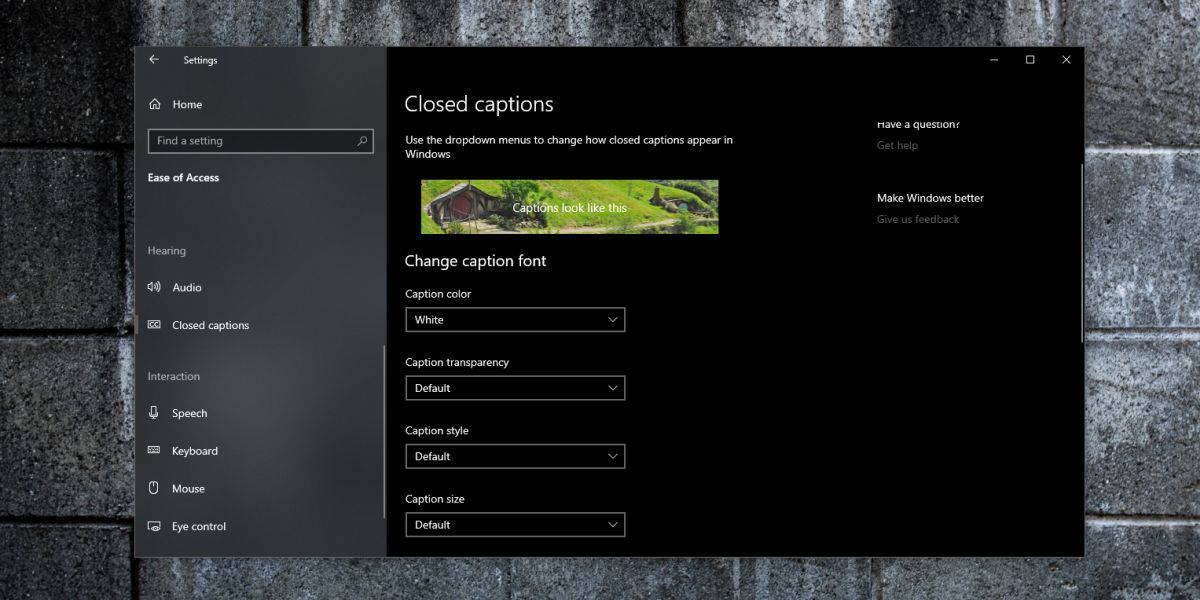Click the Mouse icon in sidebar

coord(154,489)
